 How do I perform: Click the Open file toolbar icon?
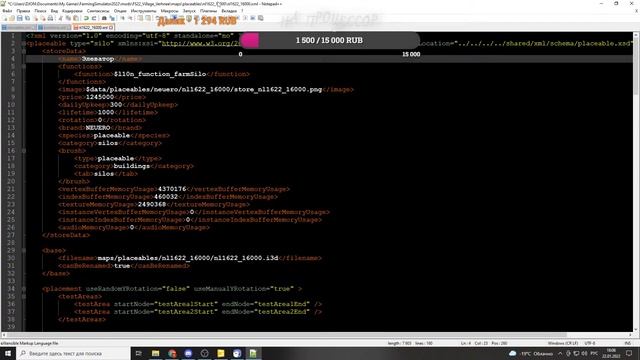point(12,18)
